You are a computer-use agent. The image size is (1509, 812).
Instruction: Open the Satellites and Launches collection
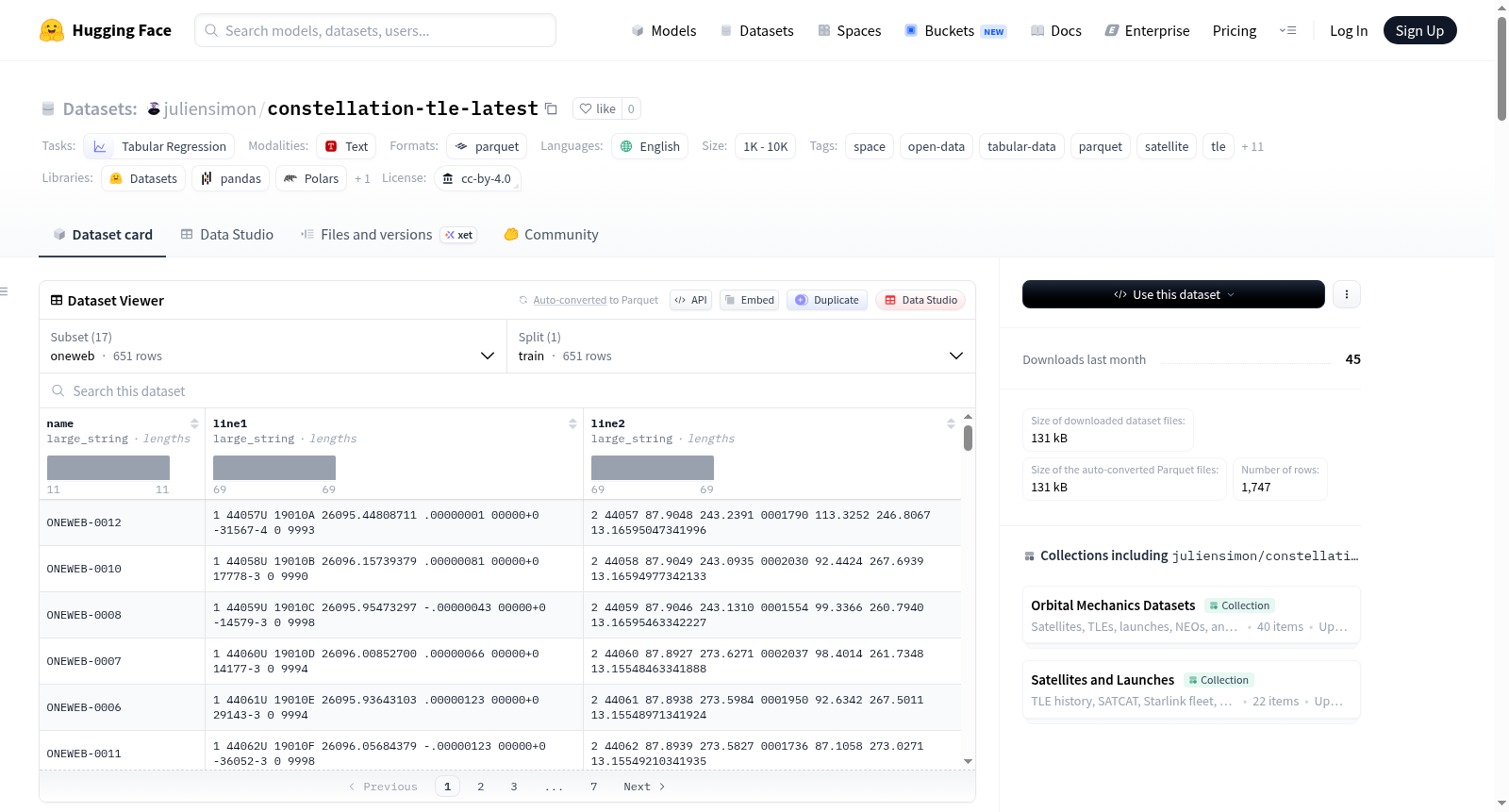click(1191, 689)
